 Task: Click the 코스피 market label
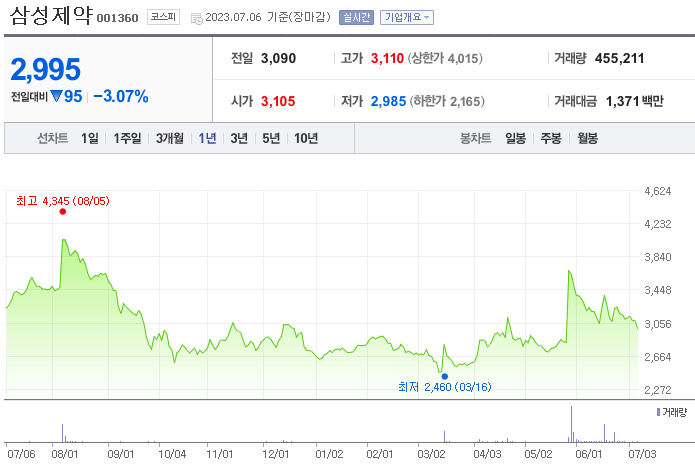click(x=163, y=17)
